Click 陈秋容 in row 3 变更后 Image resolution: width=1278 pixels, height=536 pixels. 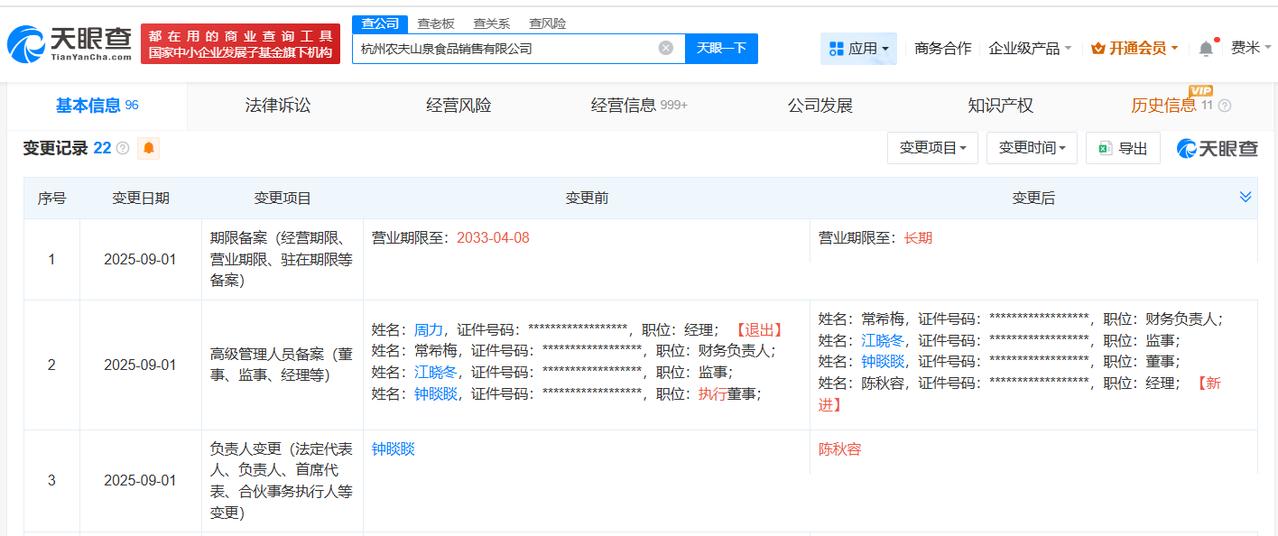click(x=840, y=449)
